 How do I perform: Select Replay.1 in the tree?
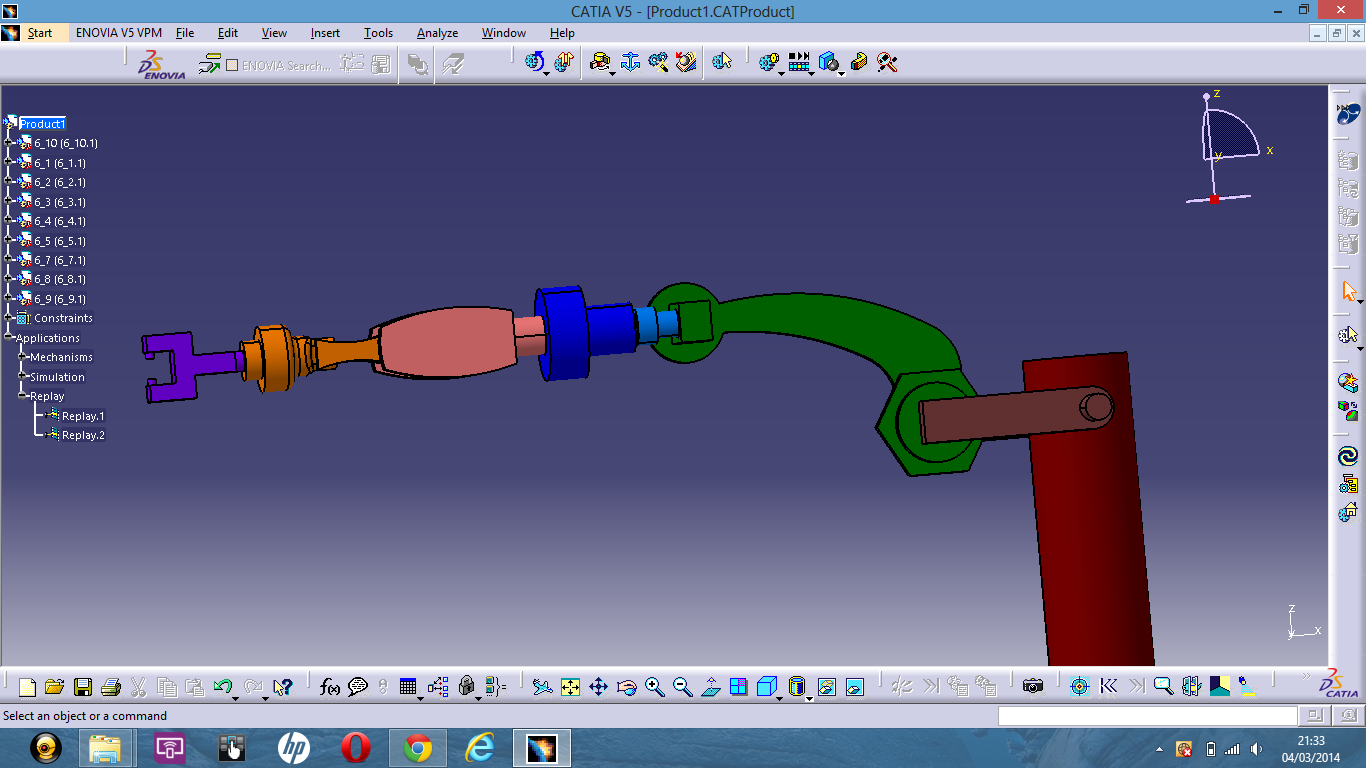[x=83, y=416]
